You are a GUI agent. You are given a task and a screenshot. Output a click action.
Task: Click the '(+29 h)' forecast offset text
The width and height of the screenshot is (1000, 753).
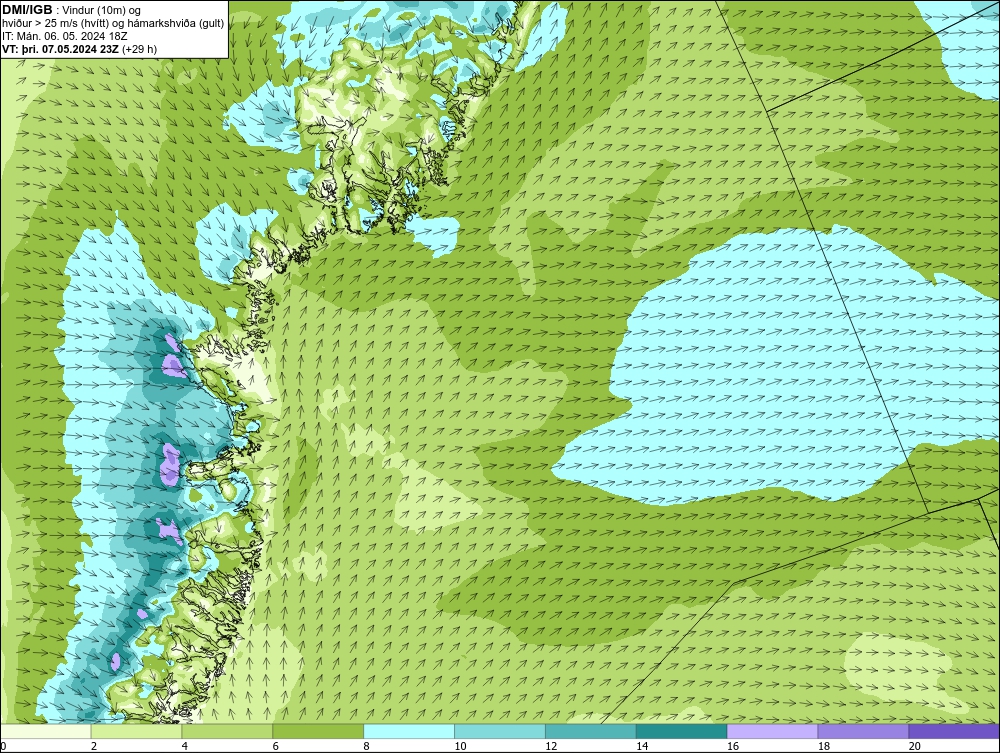point(139,48)
